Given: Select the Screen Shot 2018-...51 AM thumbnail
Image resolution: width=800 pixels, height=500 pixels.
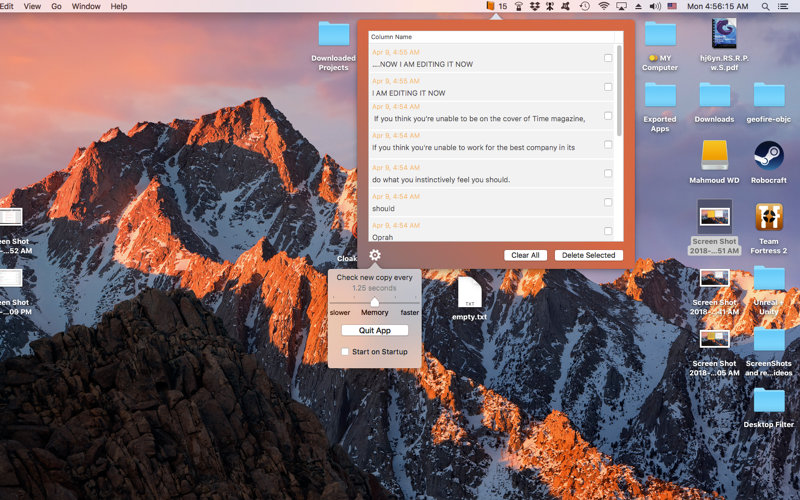Looking at the screenshot, I should [714, 217].
